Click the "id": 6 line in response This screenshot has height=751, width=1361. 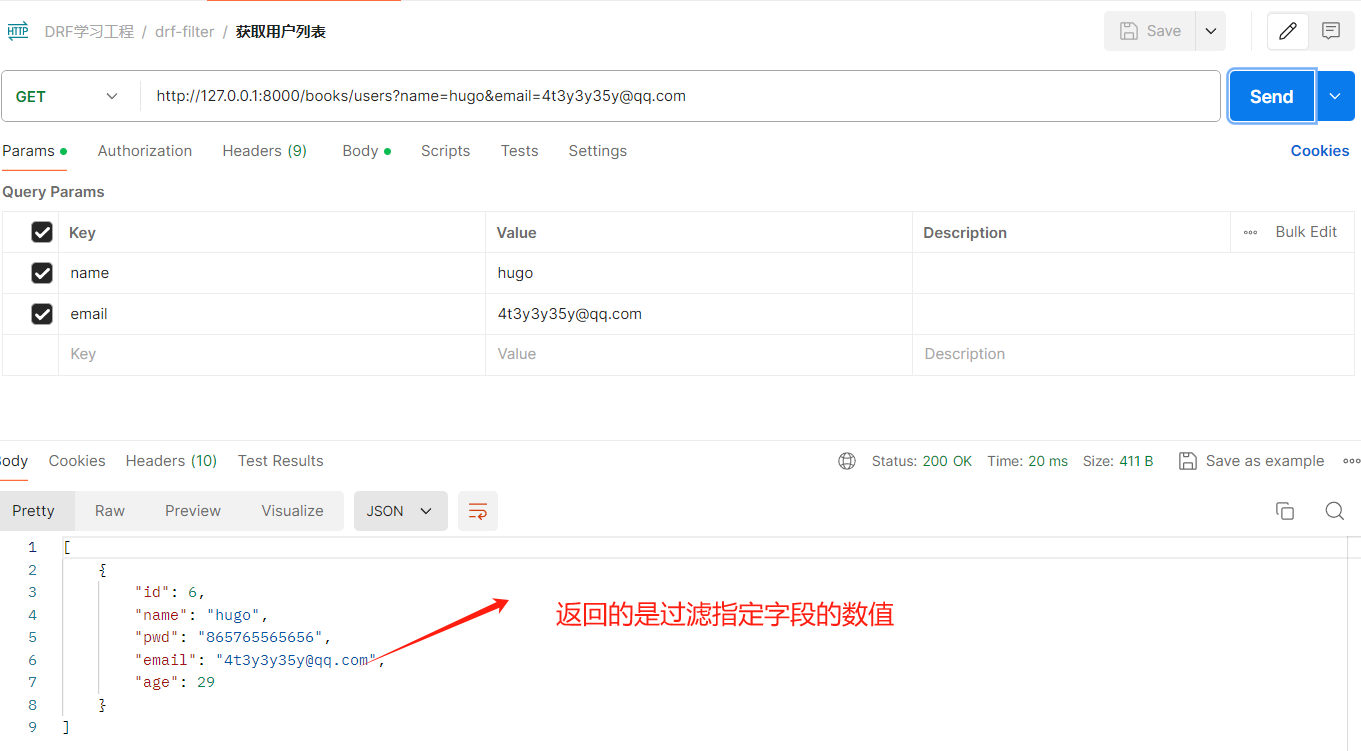170,592
